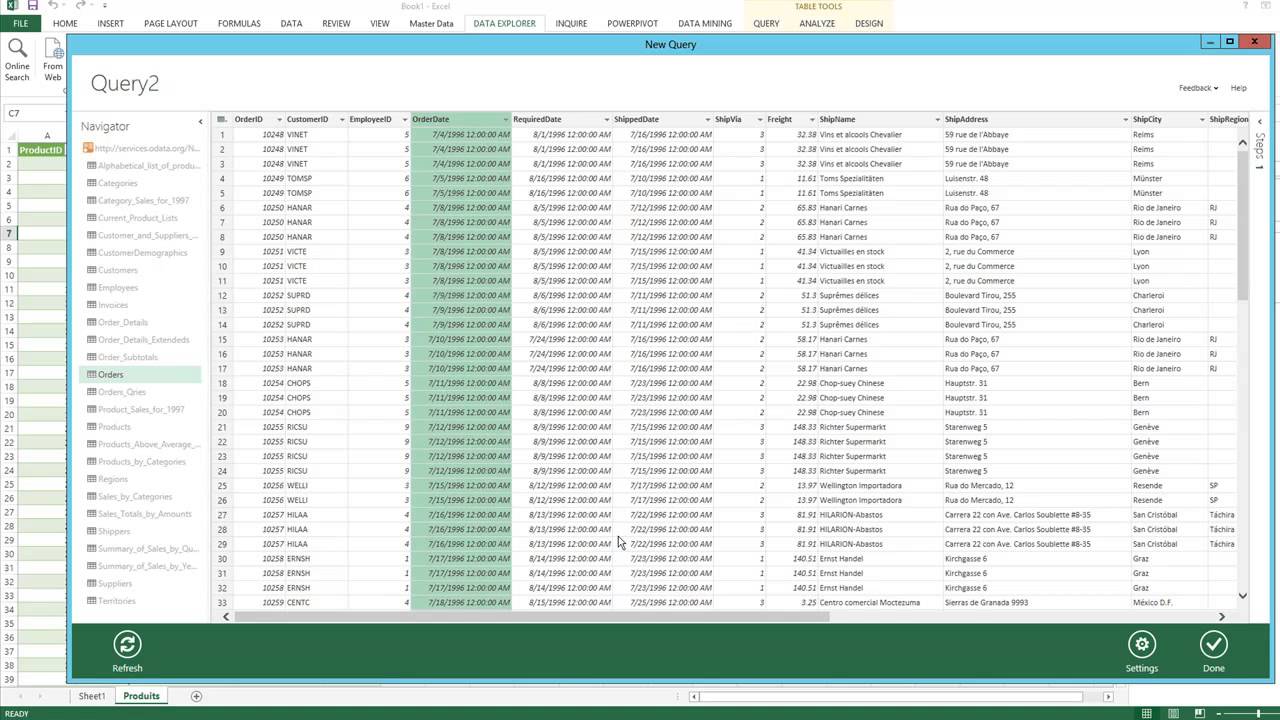Click the table corner icon left of OrderID
This screenshot has width=1280, height=720.
pyautogui.click(x=221, y=119)
